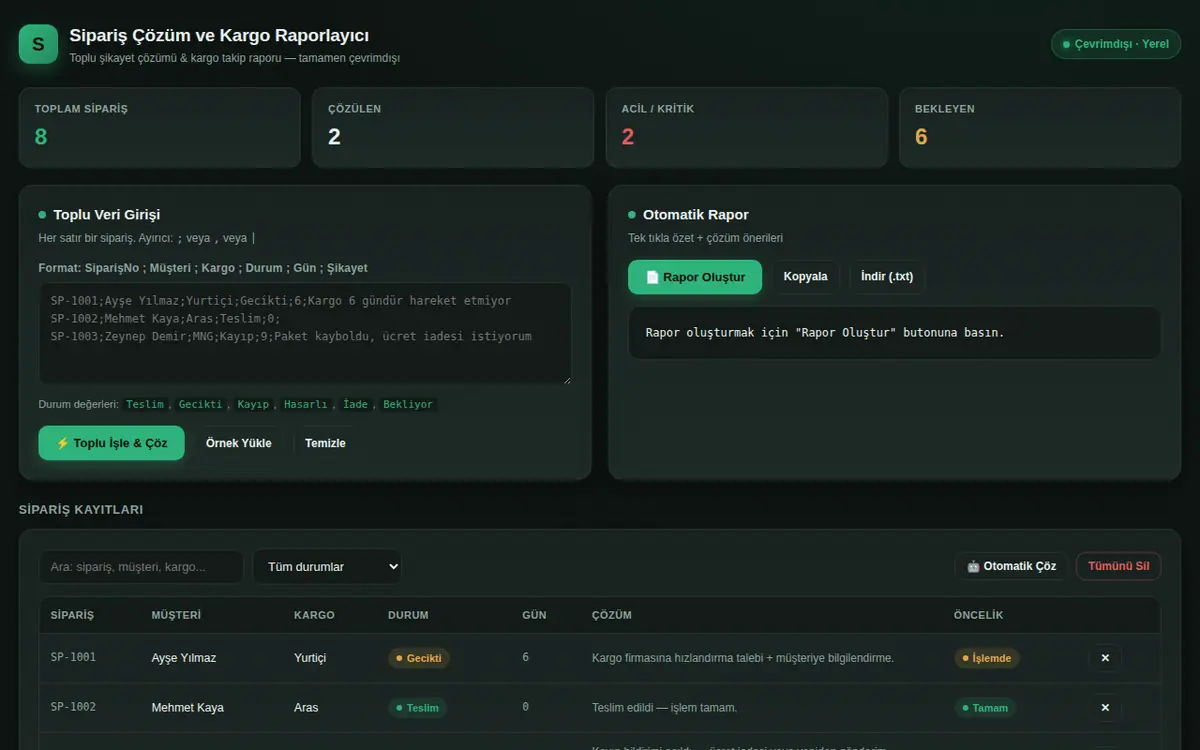
Task: Click the Hasarlı status code hint
Action: [x=306, y=404]
